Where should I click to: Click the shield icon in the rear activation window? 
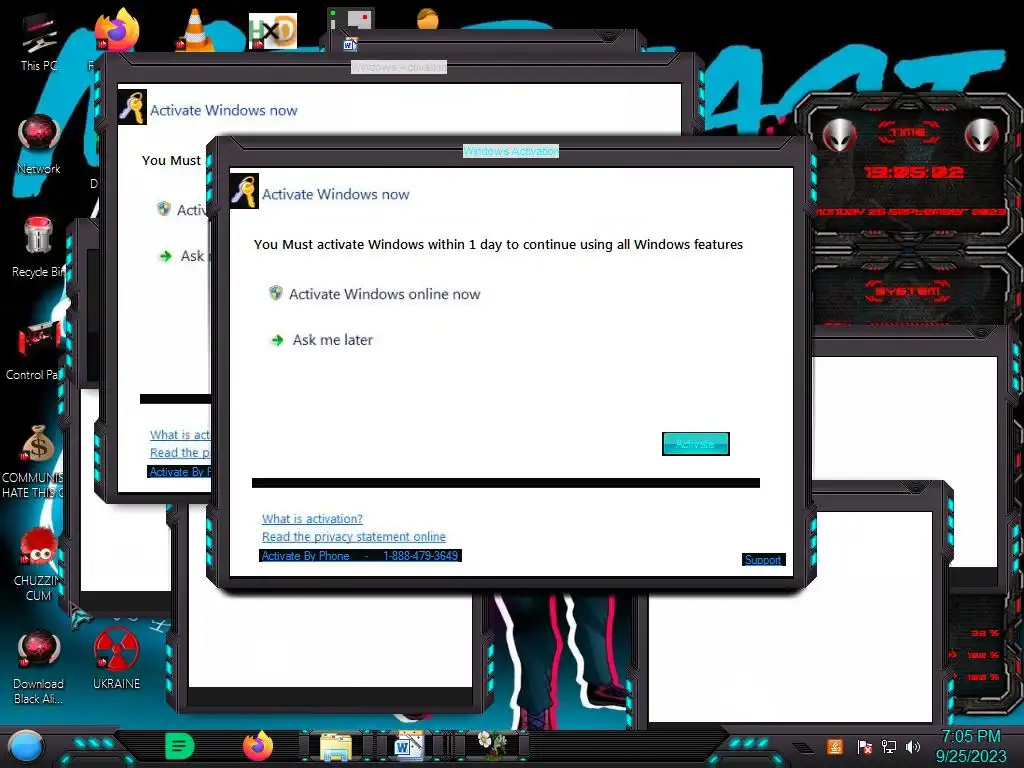coord(164,208)
